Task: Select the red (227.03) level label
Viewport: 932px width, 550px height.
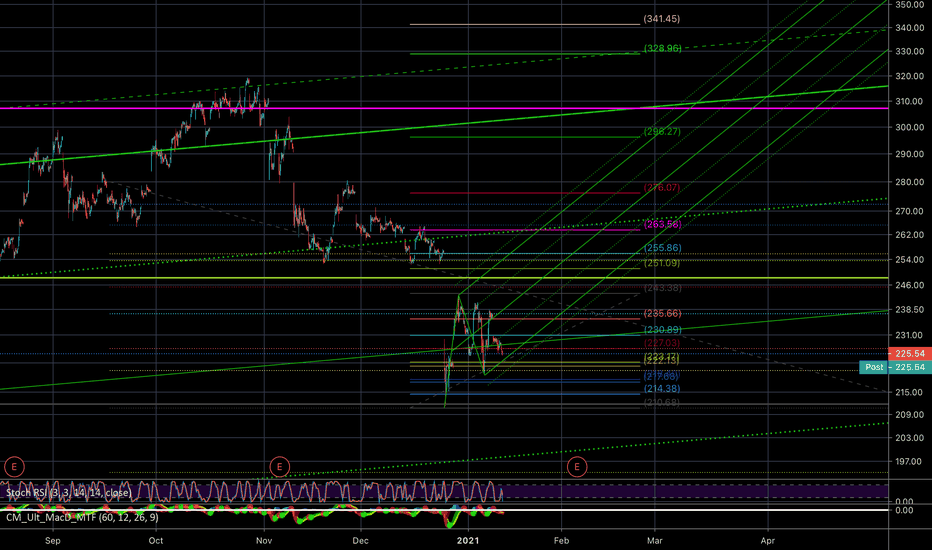Action: [662, 343]
